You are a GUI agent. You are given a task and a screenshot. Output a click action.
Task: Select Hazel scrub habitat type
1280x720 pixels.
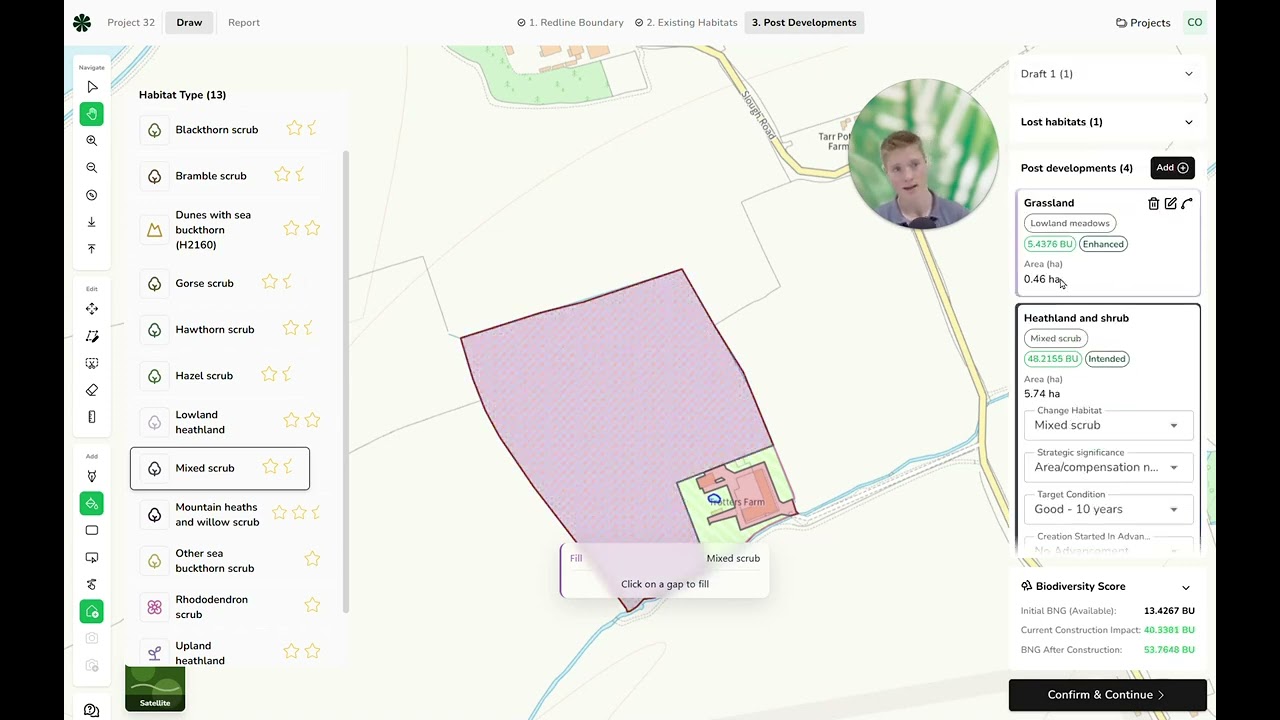pyautogui.click(x=220, y=376)
